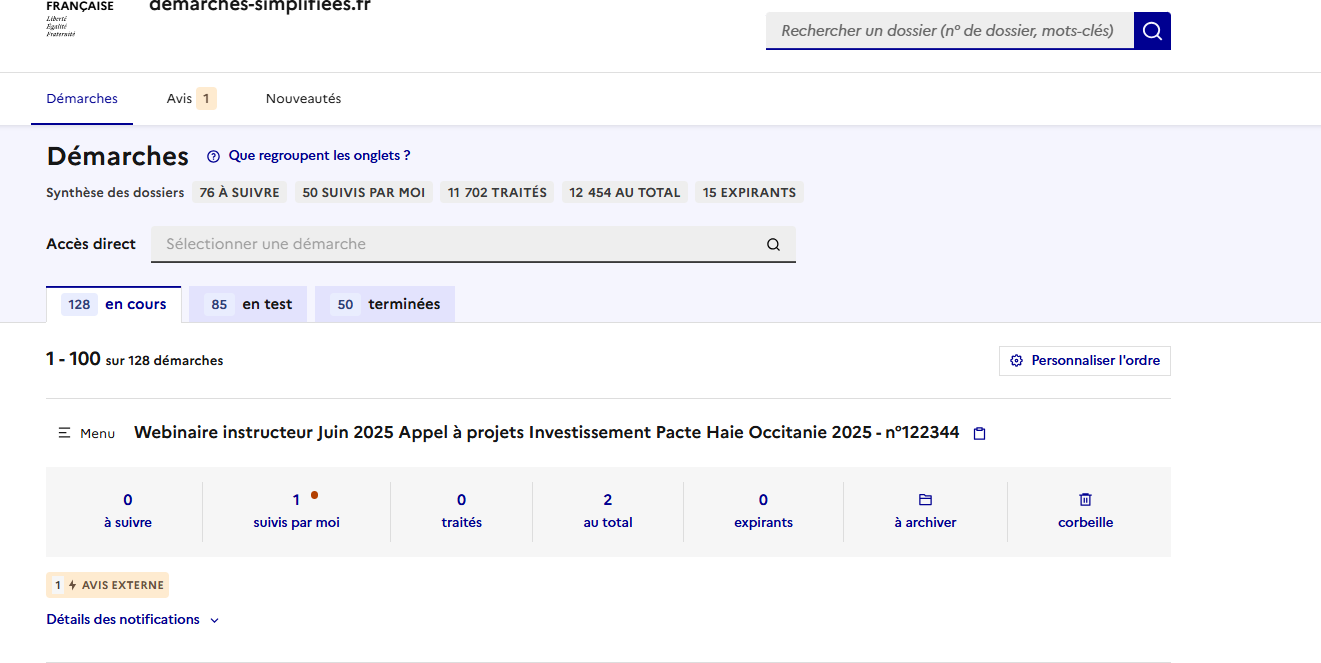
Task: Open the au total dossiers counter
Action: click(608, 510)
